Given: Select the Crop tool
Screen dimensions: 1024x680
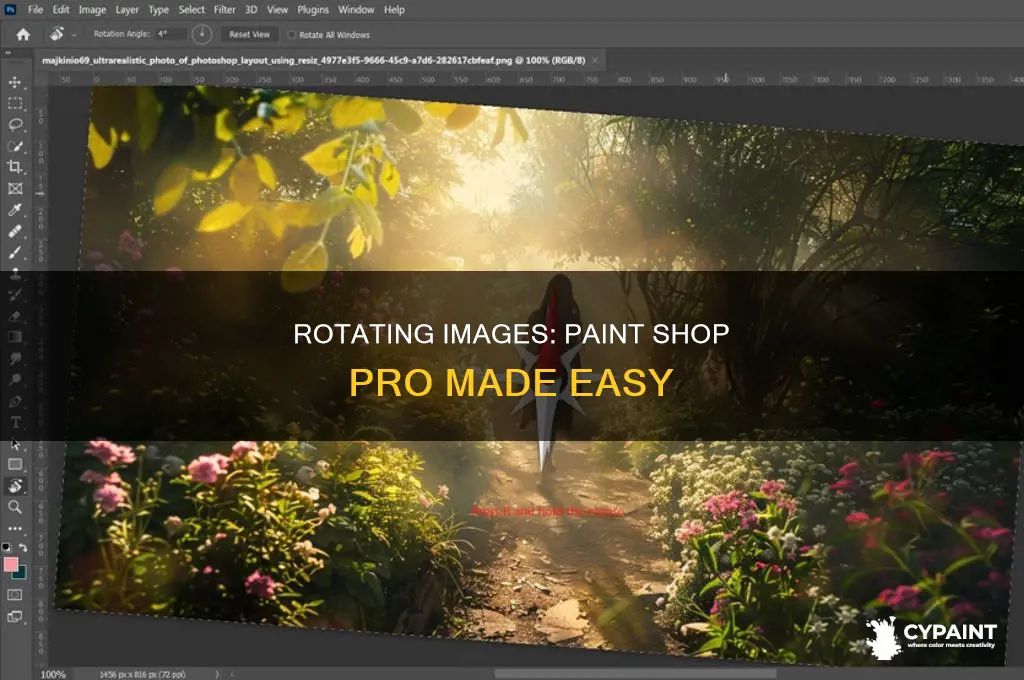Looking at the screenshot, I should [x=14, y=167].
